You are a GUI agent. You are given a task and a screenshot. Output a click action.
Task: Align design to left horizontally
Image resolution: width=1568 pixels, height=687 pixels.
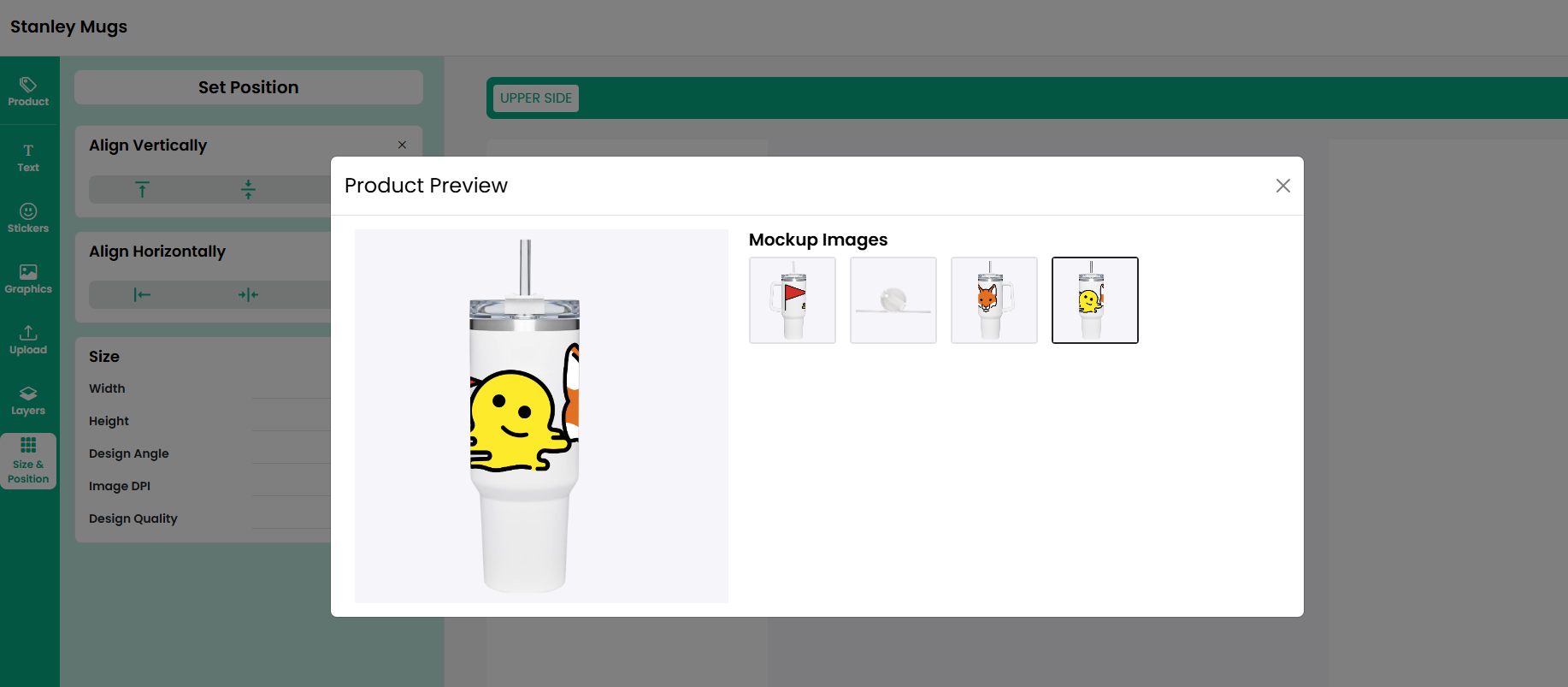(142, 295)
